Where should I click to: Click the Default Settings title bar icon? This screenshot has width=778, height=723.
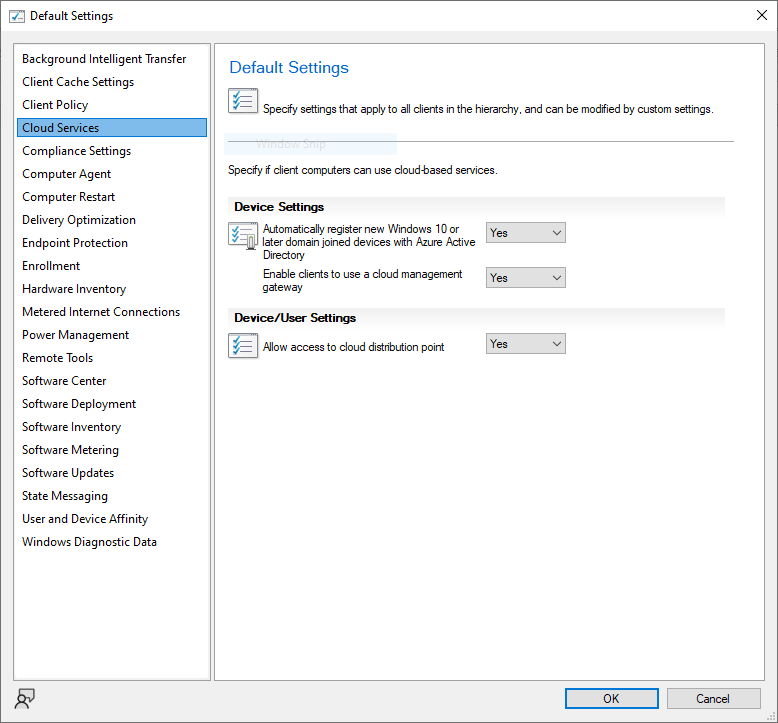[16, 16]
